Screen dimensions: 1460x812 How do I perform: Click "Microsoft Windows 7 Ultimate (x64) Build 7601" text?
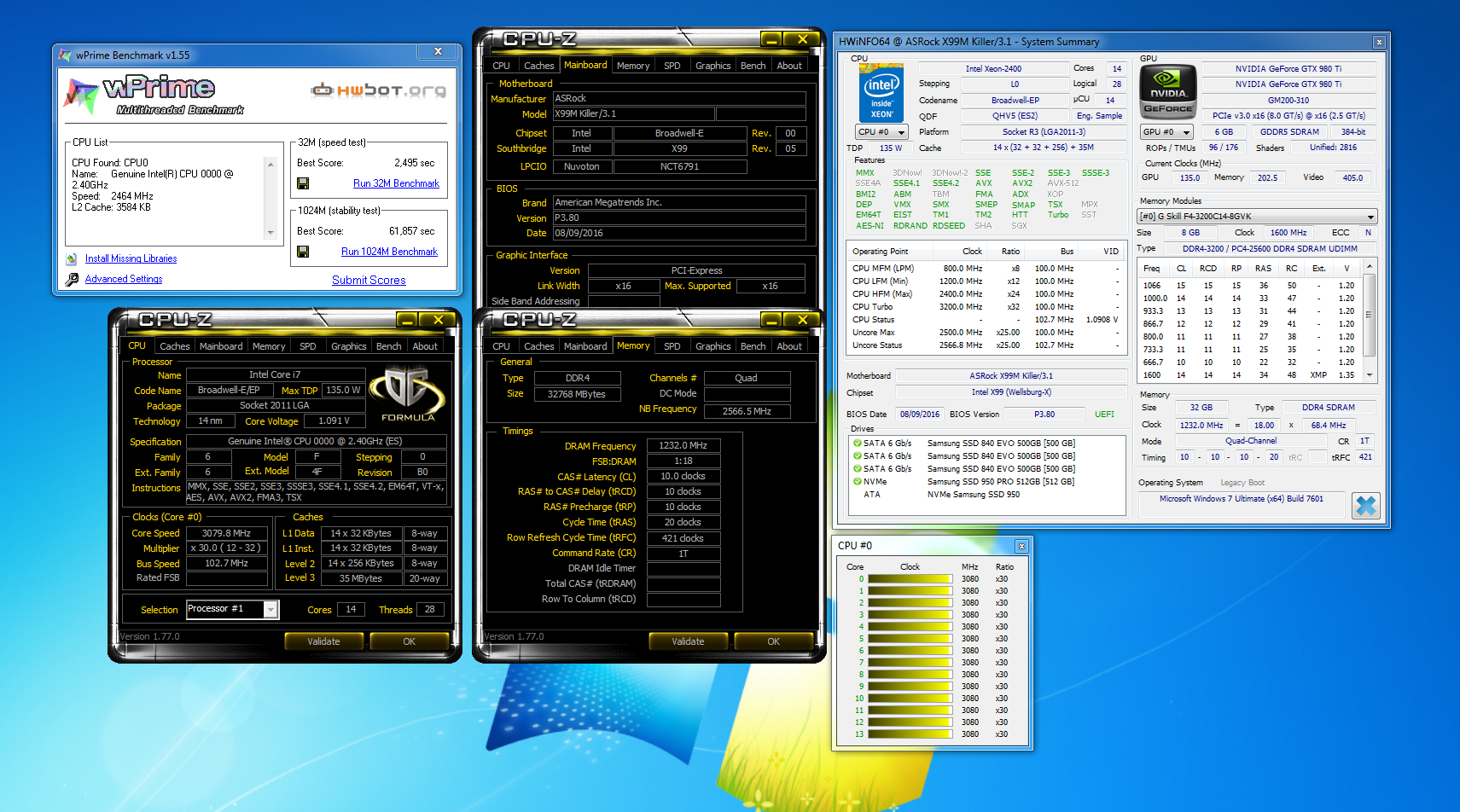coord(1241,499)
